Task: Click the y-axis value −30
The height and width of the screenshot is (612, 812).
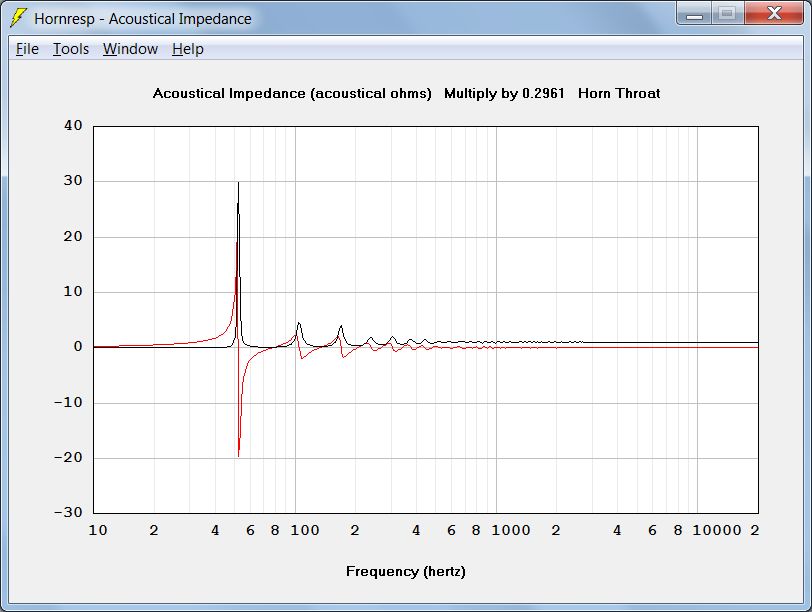Action: 68,513
